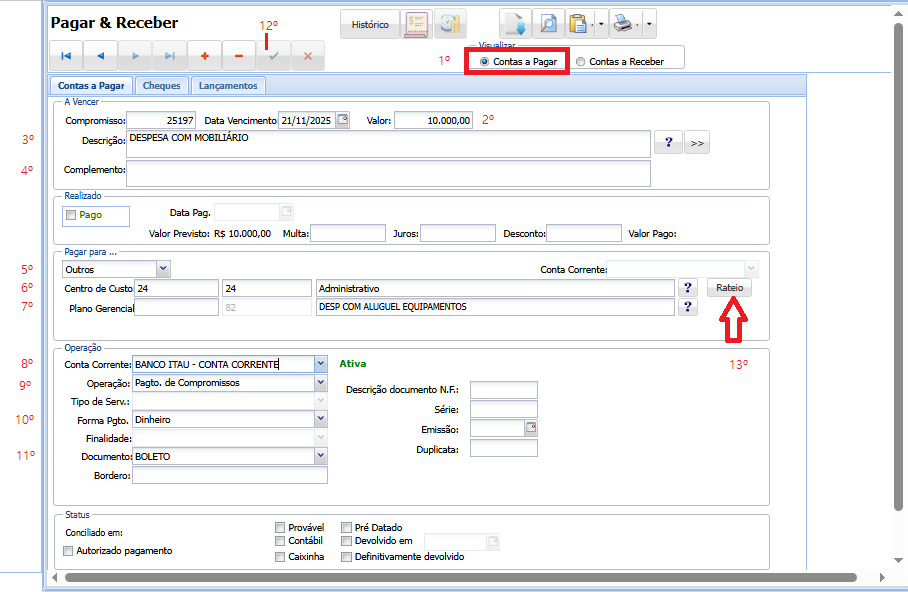Confirm entry with green checkmark
This screenshot has height=592, width=908.
(273, 56)
